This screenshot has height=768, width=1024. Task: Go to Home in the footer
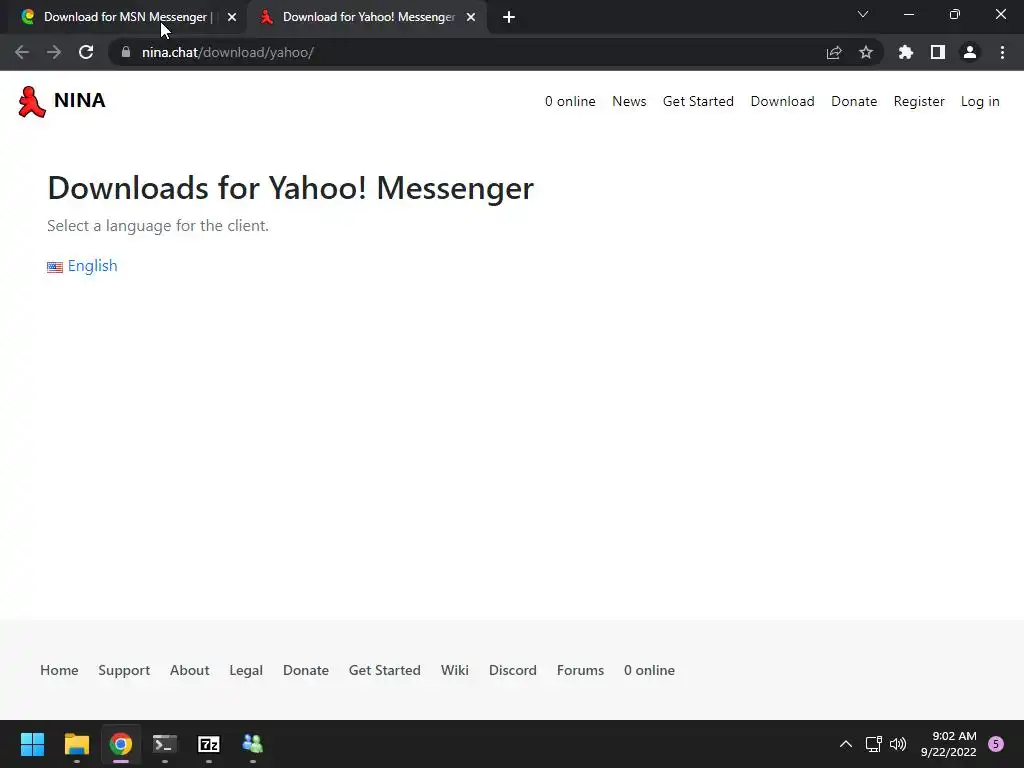(x=59, y=670)
